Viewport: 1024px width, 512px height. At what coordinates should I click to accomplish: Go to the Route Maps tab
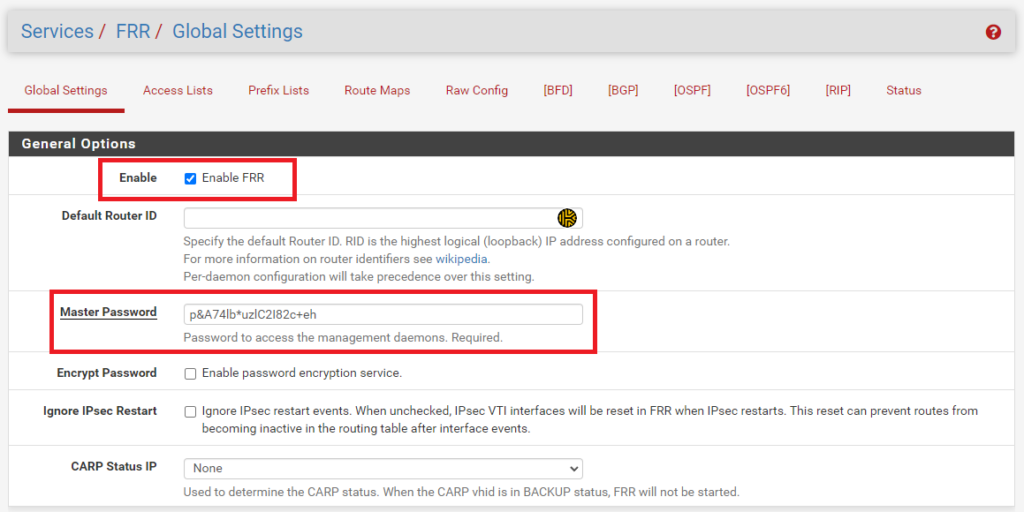(x=377, y=90)
